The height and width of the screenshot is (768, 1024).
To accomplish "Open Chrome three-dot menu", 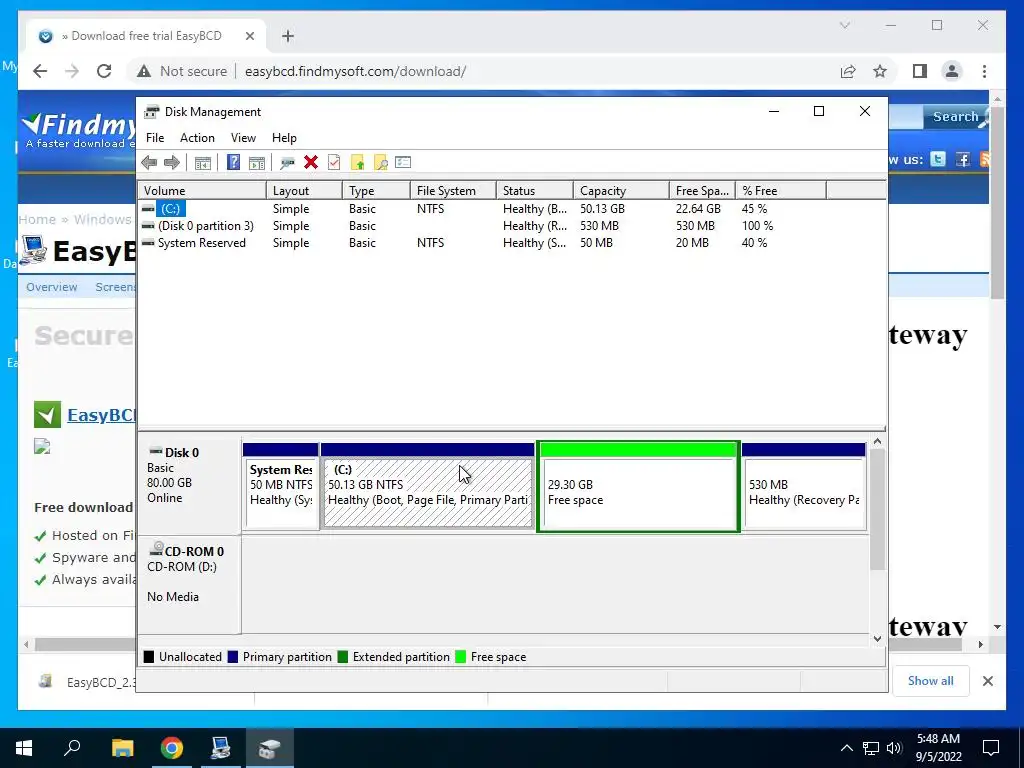I will tap(984, 71).
